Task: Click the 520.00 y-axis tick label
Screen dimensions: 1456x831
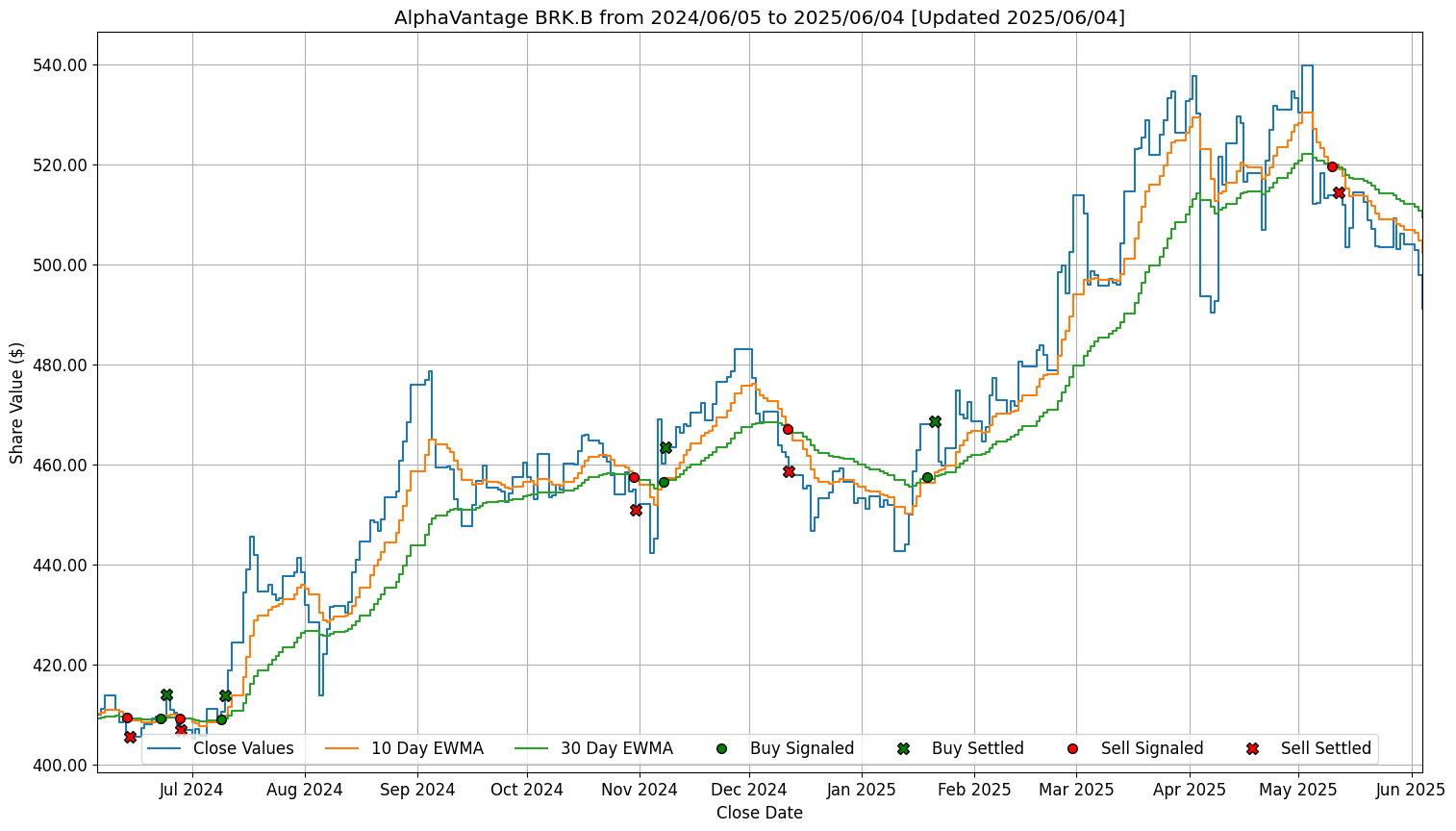Action: click(62, 165)
